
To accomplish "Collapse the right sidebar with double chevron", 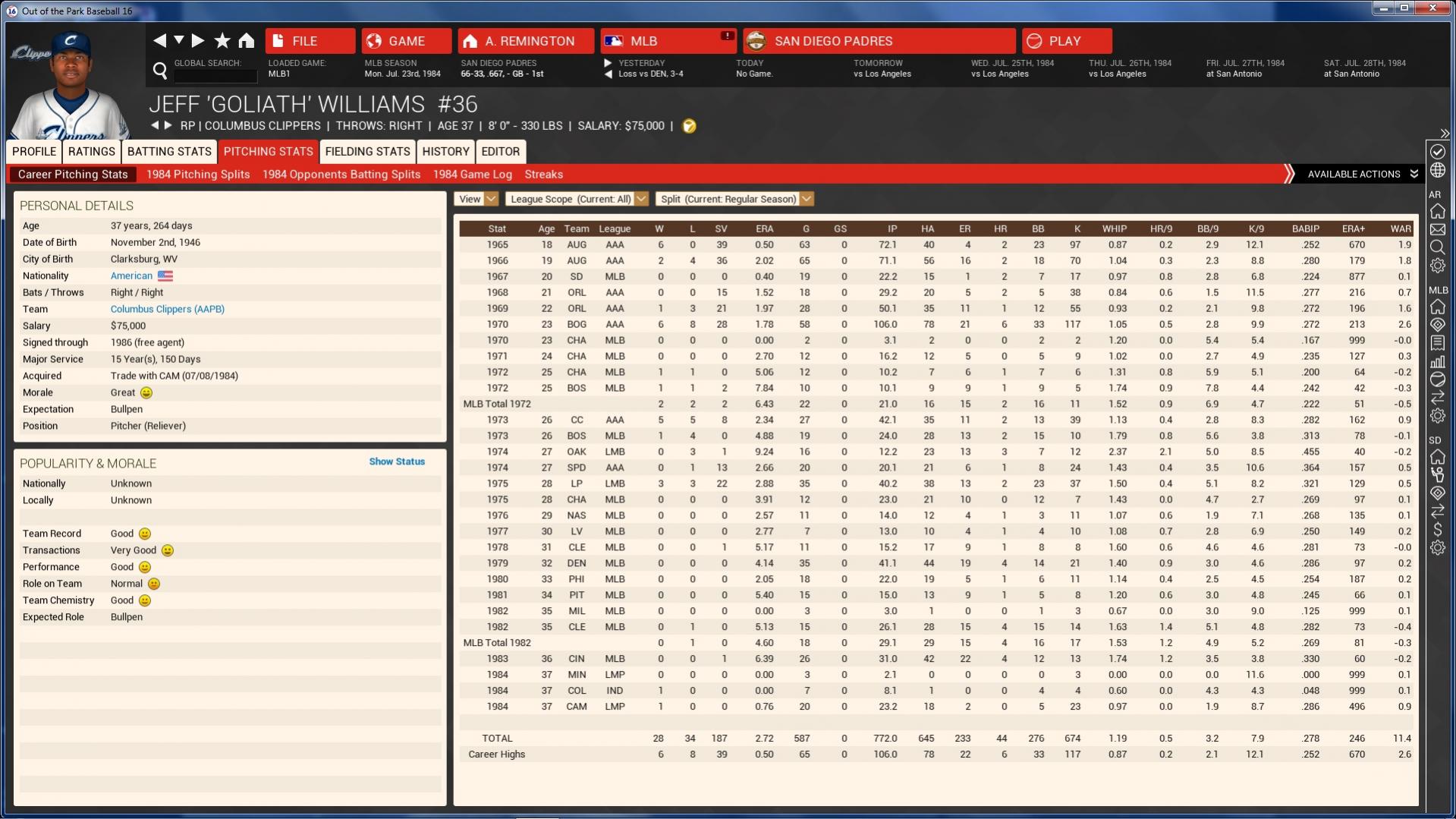I will (1445, 134).
